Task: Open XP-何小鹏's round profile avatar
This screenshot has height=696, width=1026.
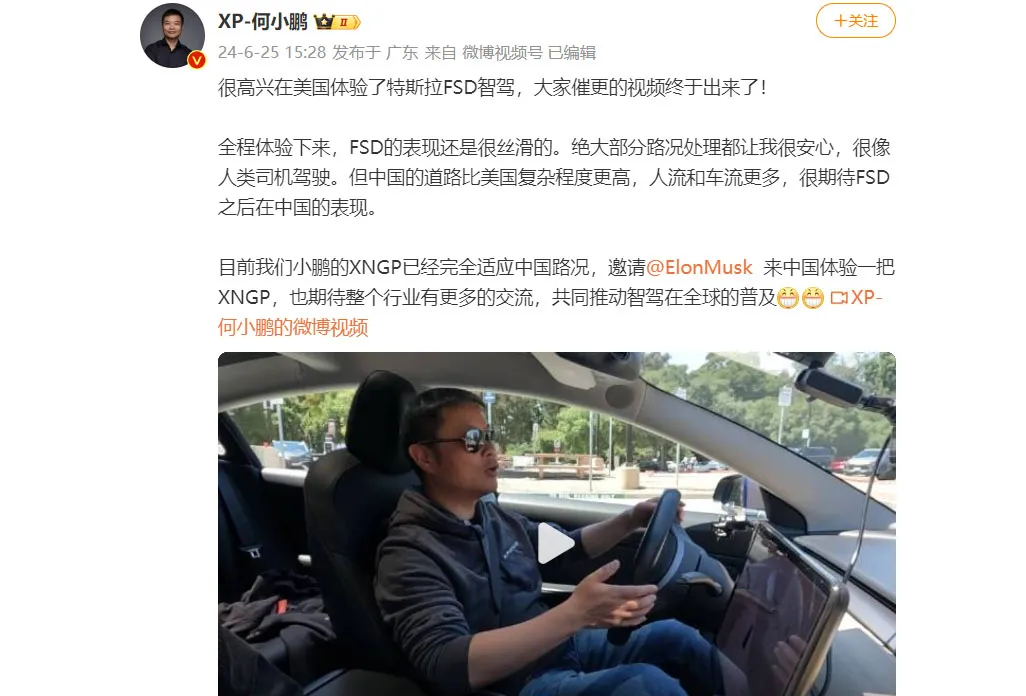Action: coord(173,35)
